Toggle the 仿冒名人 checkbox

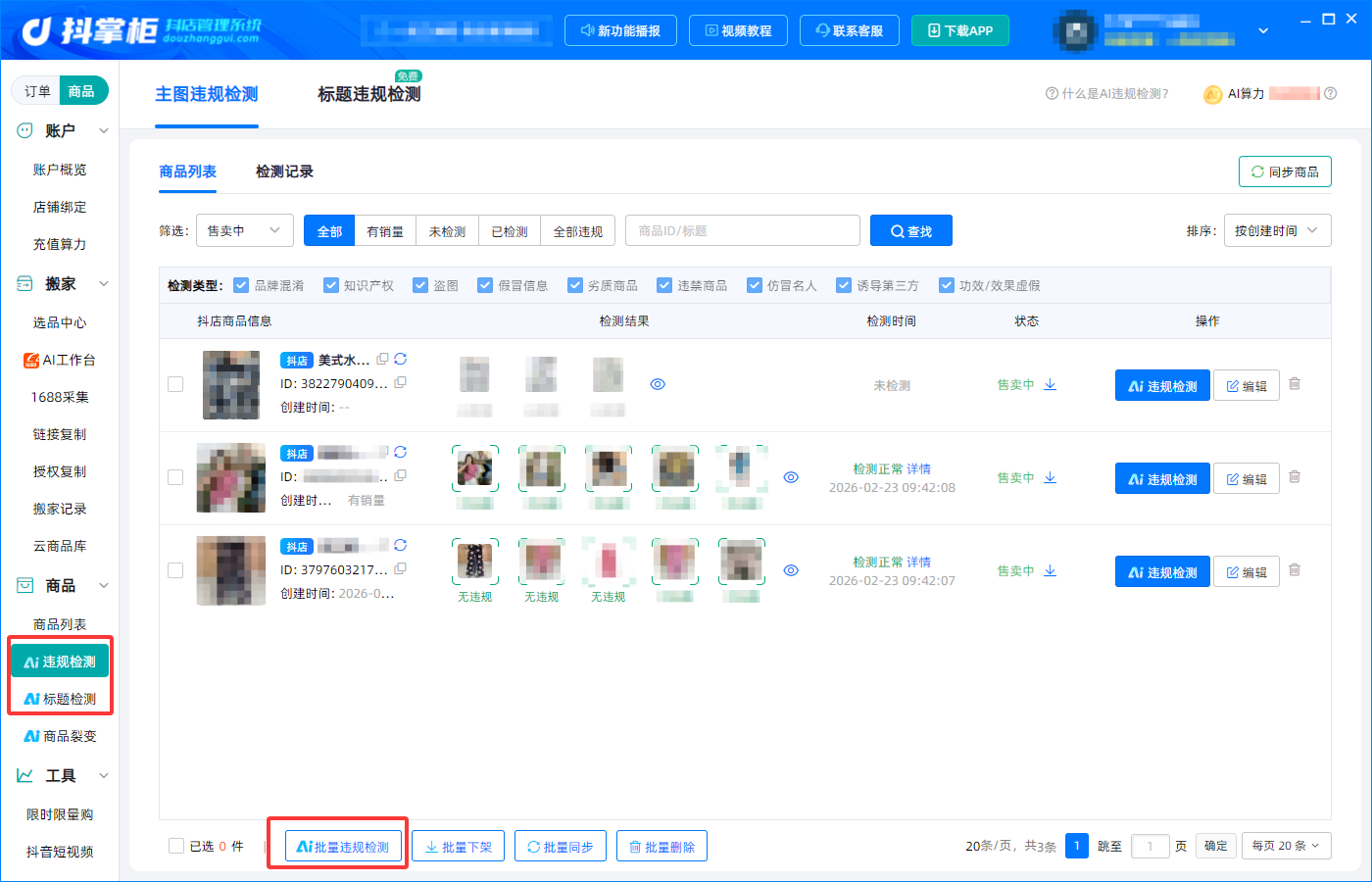coord(754,285)
